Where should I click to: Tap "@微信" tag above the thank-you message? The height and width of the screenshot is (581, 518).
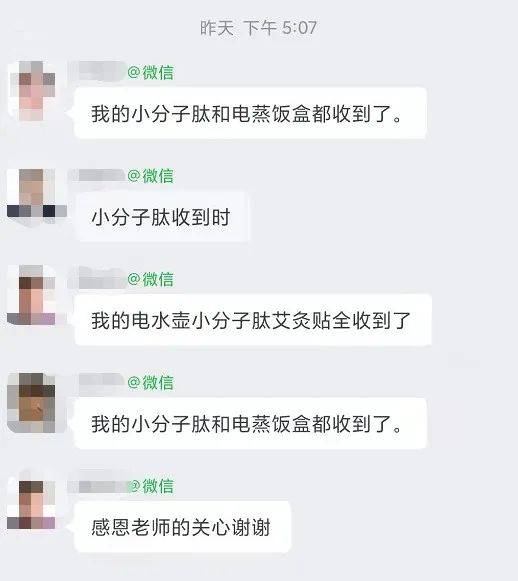[x=152, y=486]
